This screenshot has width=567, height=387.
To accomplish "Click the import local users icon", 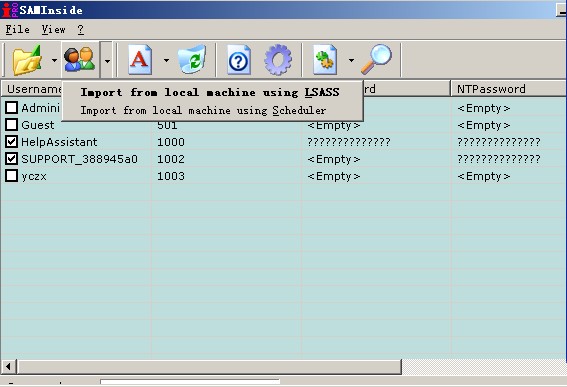I will [x=80, y=60].
